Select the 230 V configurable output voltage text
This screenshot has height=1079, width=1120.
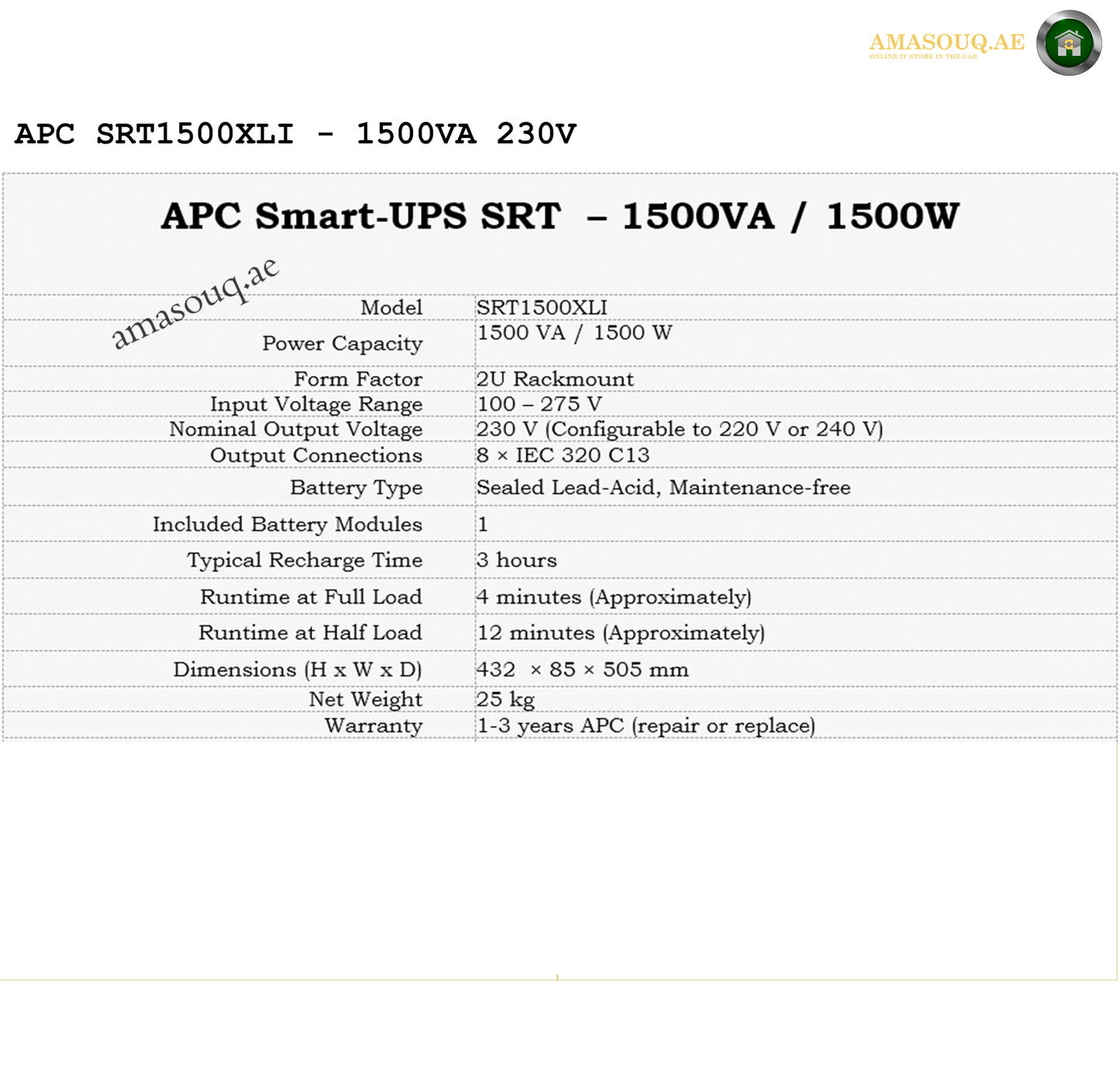coord(680,429)
